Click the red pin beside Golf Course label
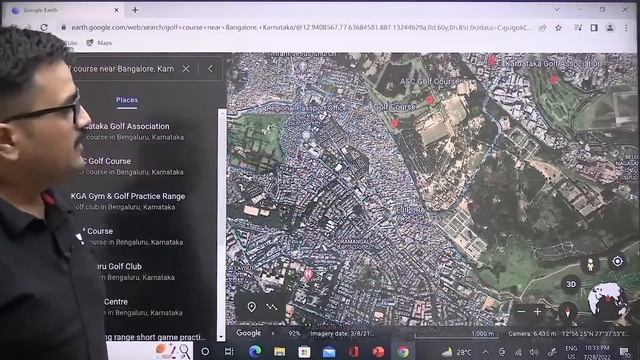This screenshot has height=360, width=640. pos(394,123)
